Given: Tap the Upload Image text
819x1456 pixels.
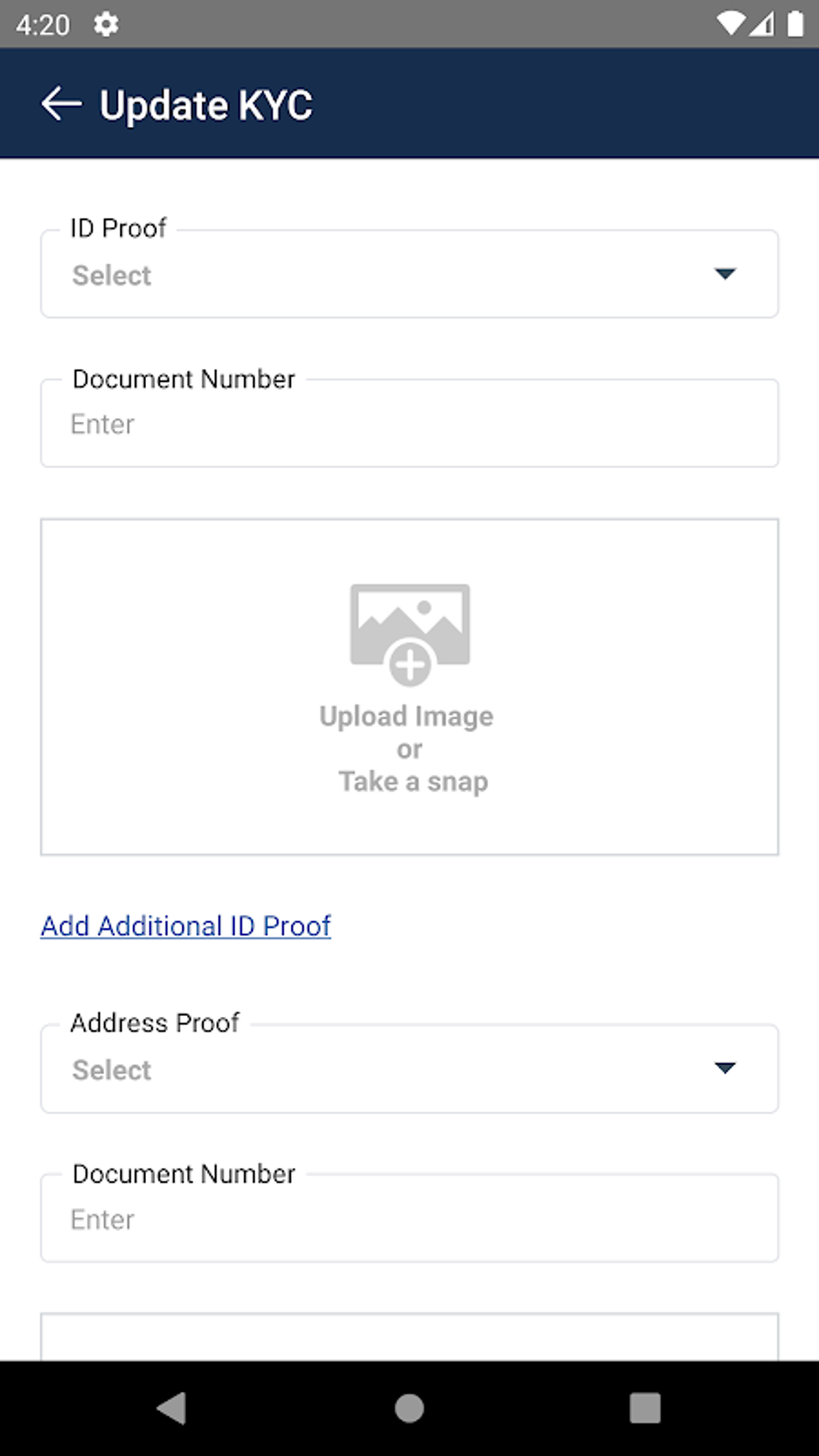Looking at the screenshot, I should (406, 716).
